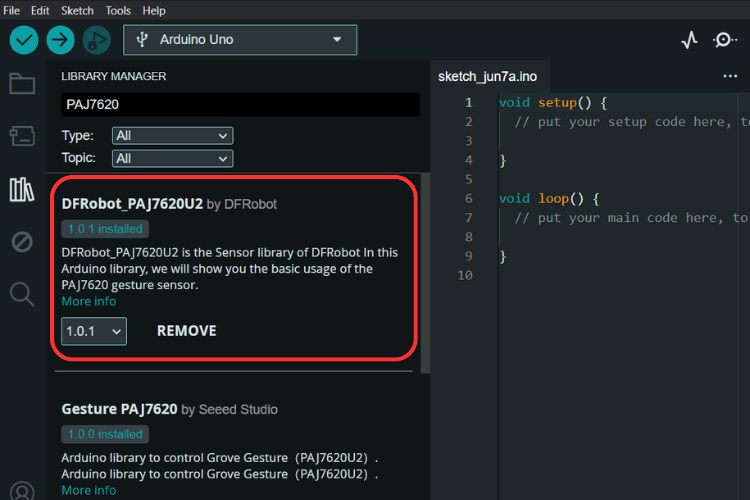This screenshot has height=500, width=750.
Task: Click the Upload arrow button
Action: pyautogui.click(x=60, y=40)
